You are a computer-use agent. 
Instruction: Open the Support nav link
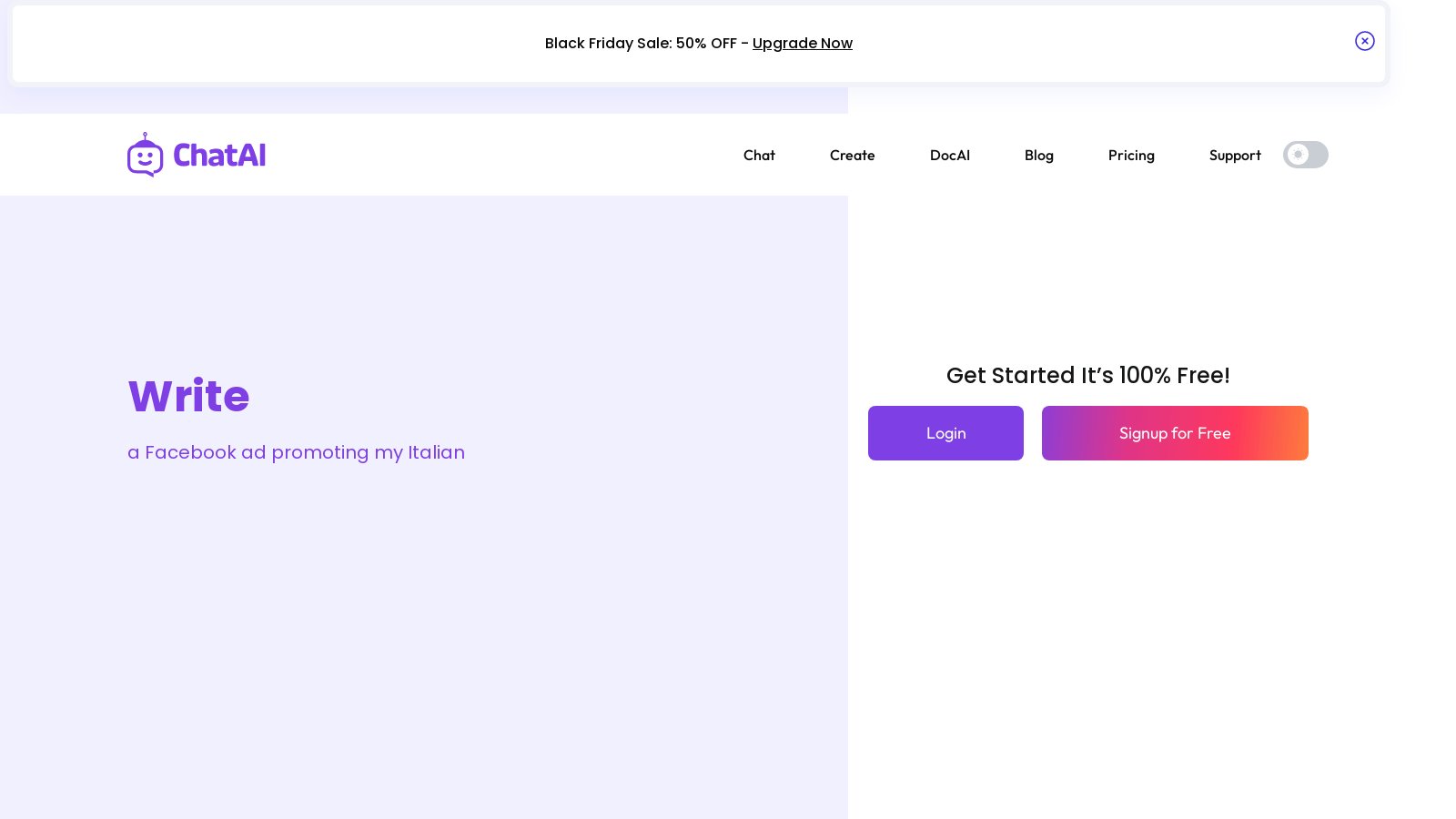(x=1234, y=156)
